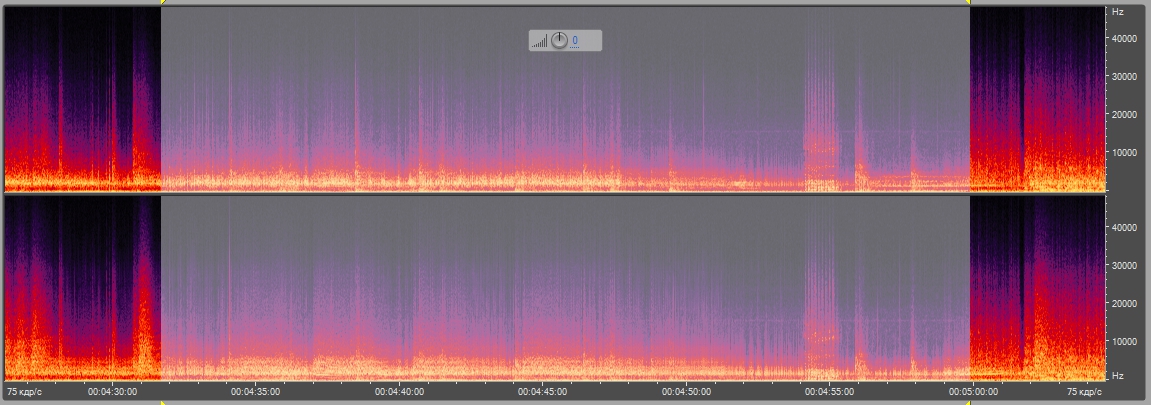Click 10000 on the upper channel frequency scale

point(1124,153)
